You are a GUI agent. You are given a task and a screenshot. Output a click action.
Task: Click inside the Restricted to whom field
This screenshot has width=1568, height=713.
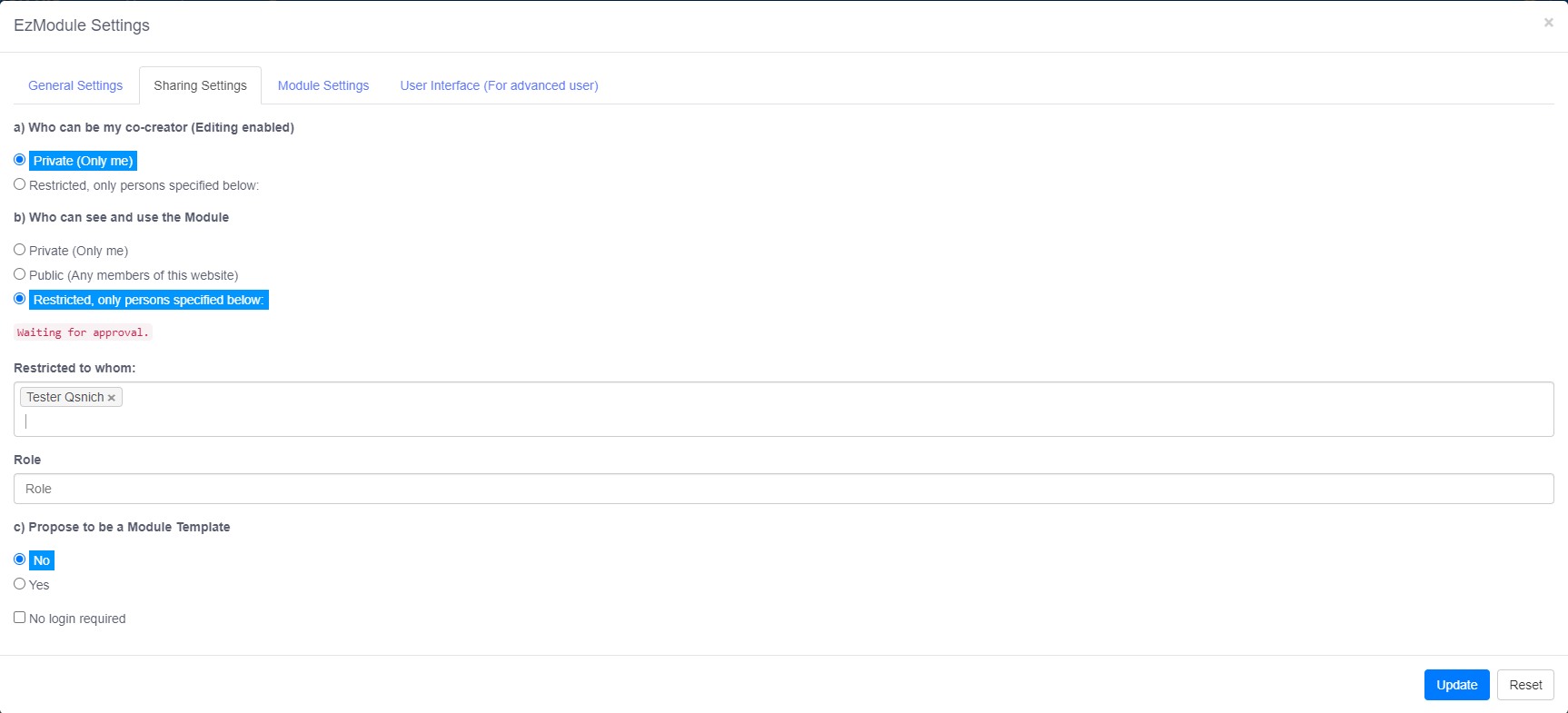click(x=781, y=421)
